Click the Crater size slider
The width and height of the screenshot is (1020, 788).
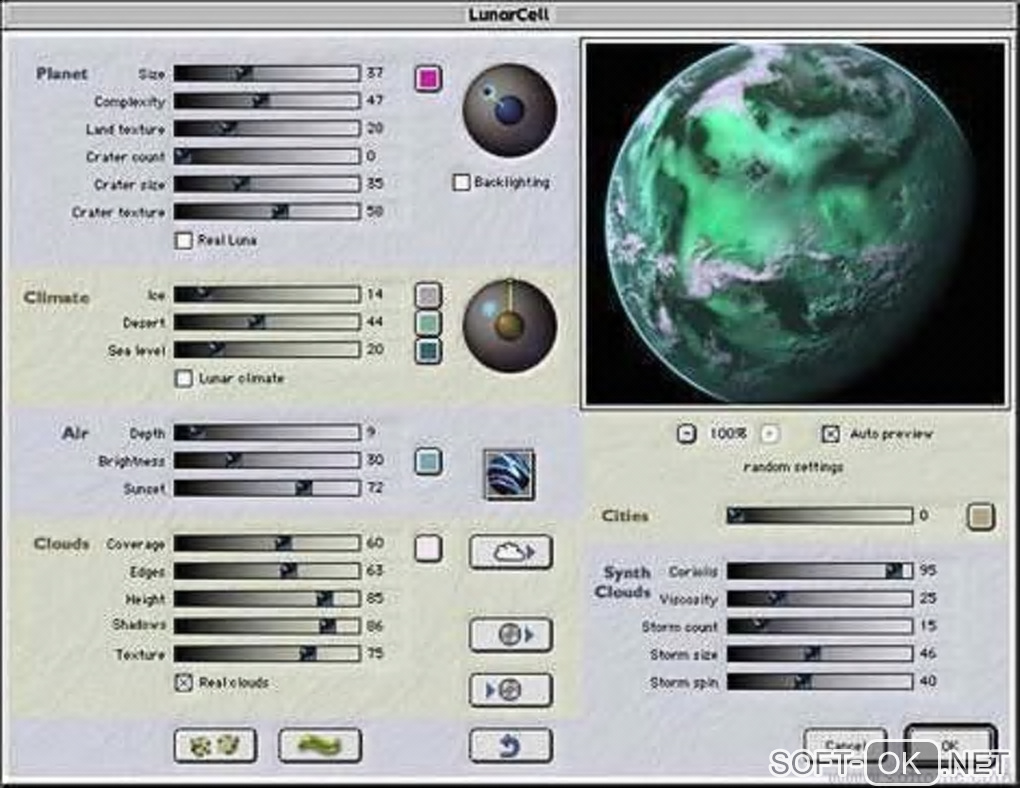point(267,183)
